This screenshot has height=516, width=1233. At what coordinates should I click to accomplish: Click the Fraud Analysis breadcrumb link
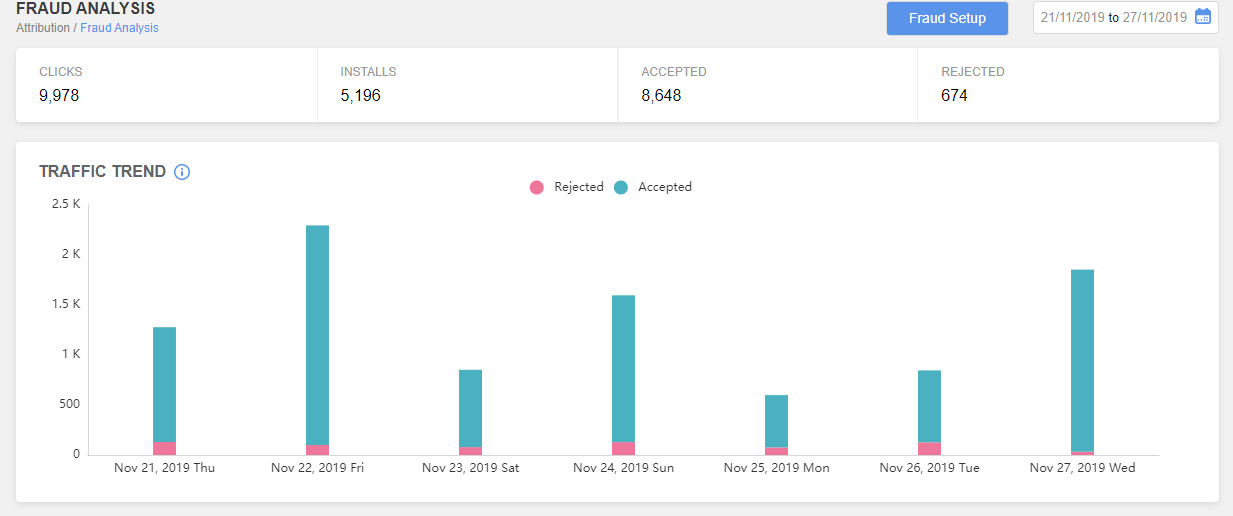(119, 28)
